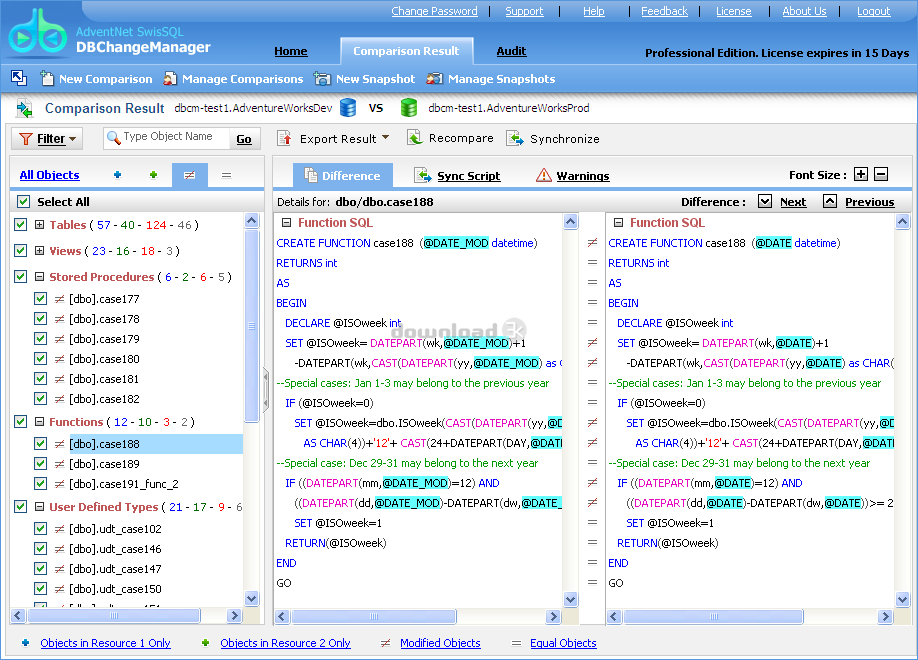Collapse the Functions tree node

click(39, 422)
